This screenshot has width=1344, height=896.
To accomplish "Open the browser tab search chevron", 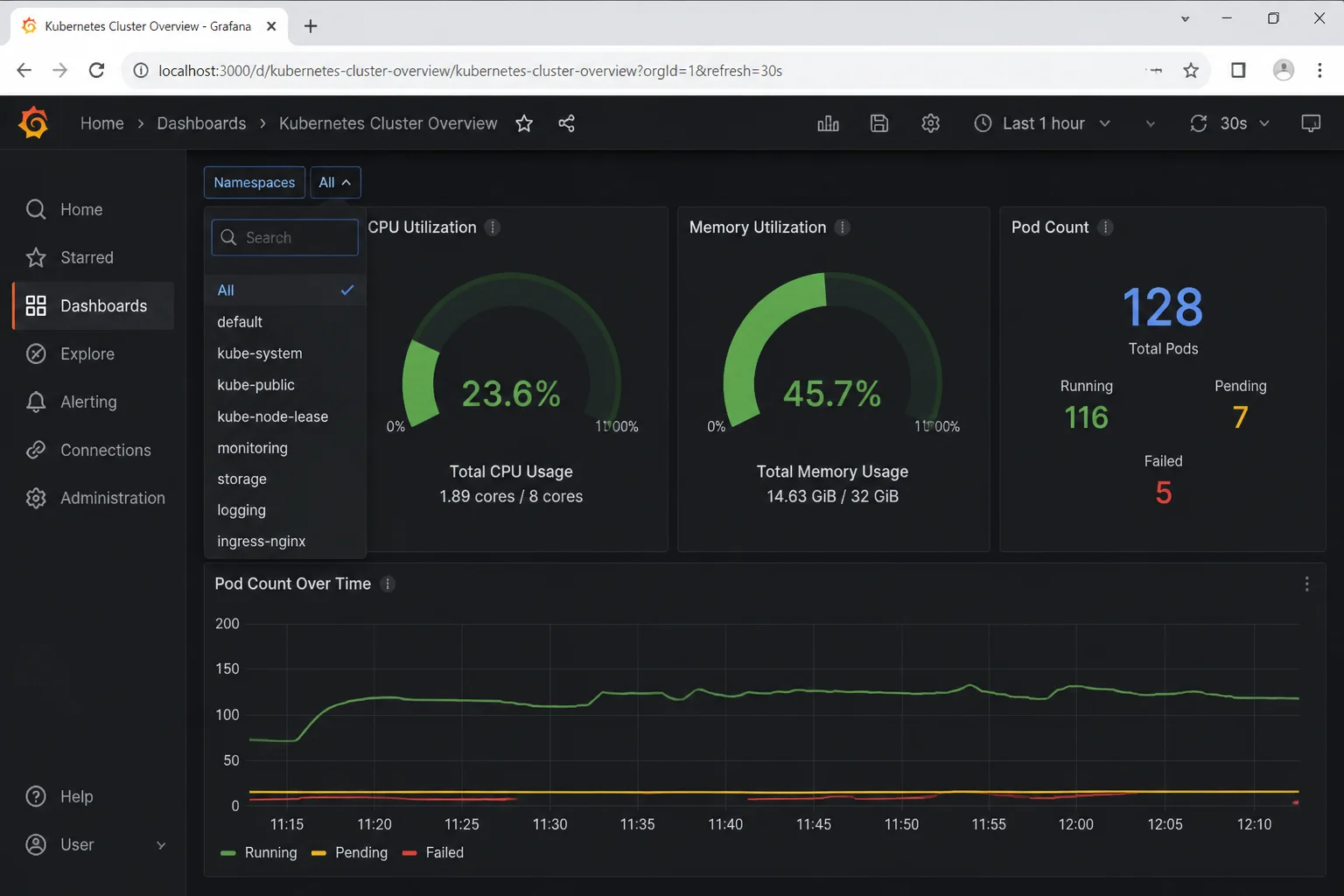I will point(1185,18).
